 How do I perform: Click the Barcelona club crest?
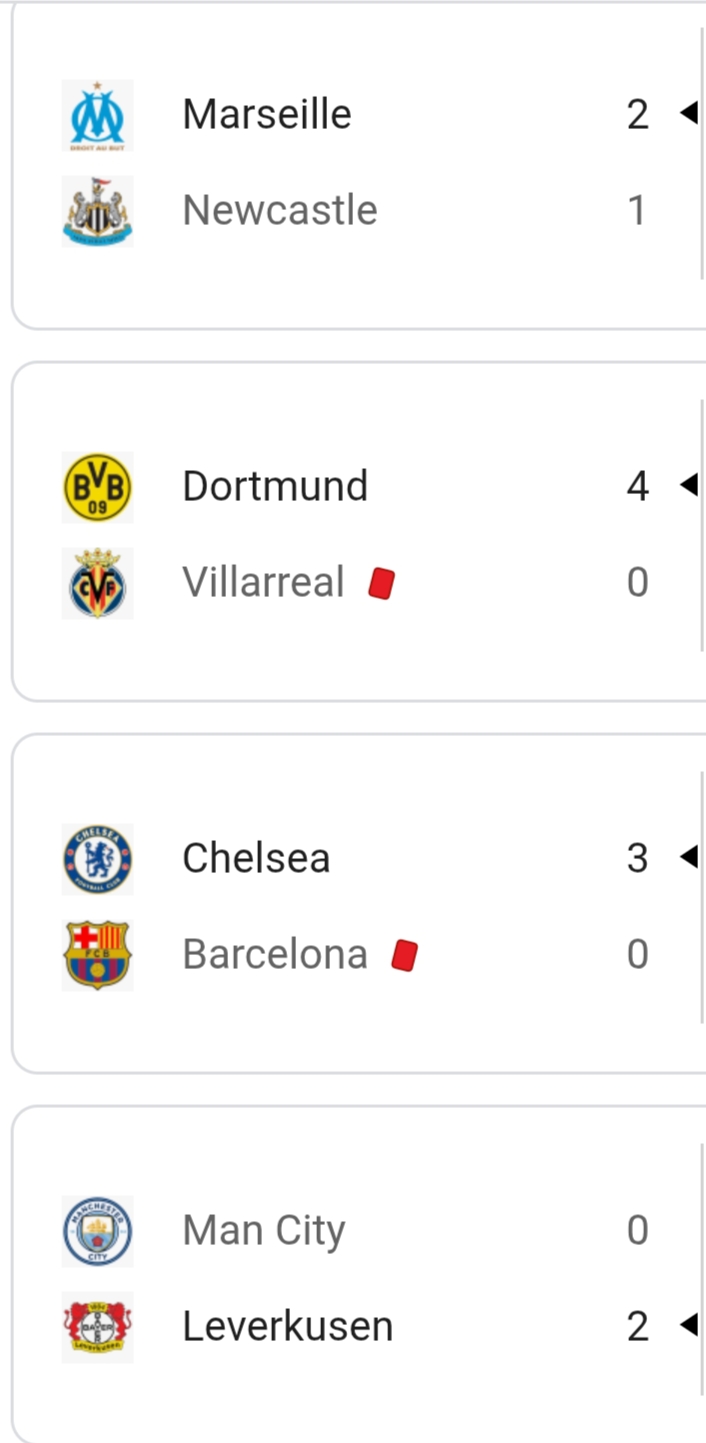97,954
